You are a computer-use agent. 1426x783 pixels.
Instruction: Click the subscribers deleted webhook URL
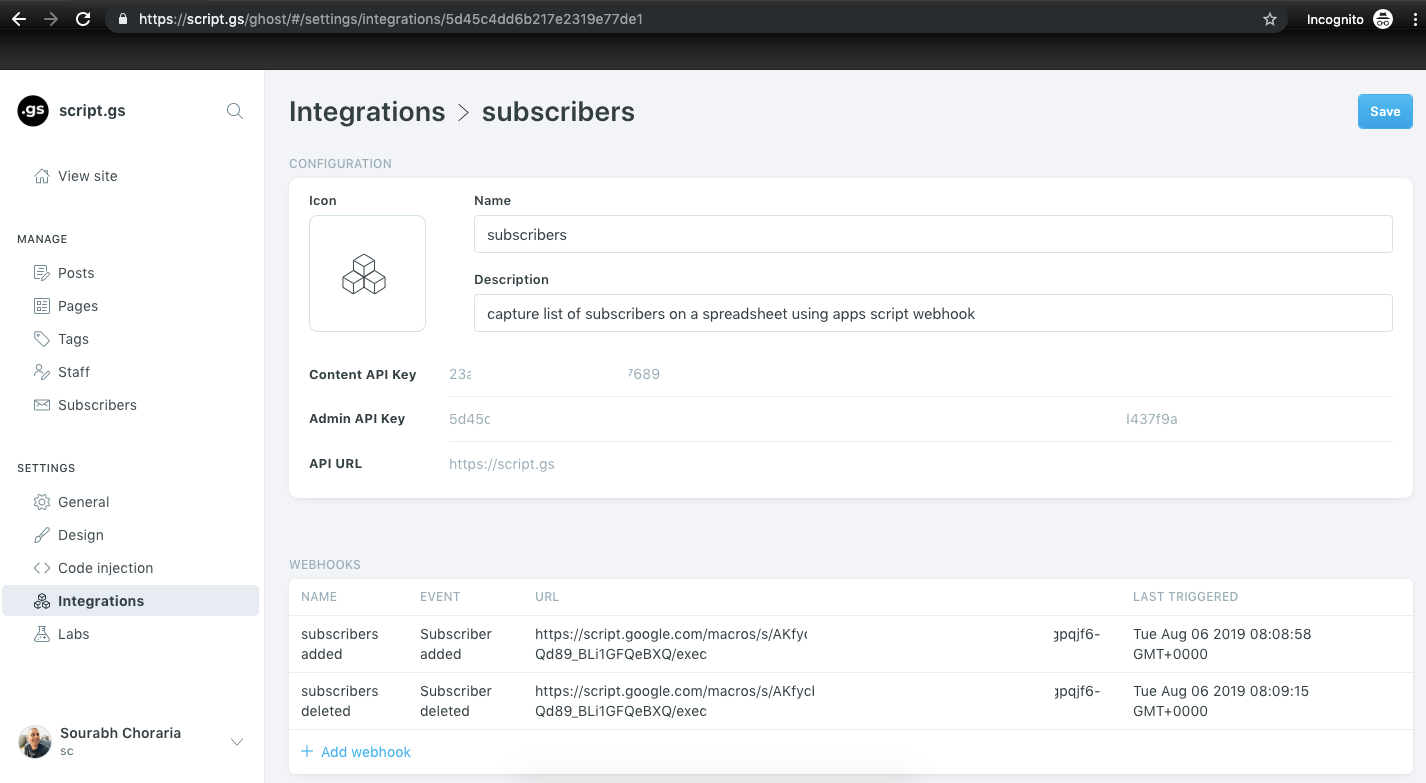(818, 701)
